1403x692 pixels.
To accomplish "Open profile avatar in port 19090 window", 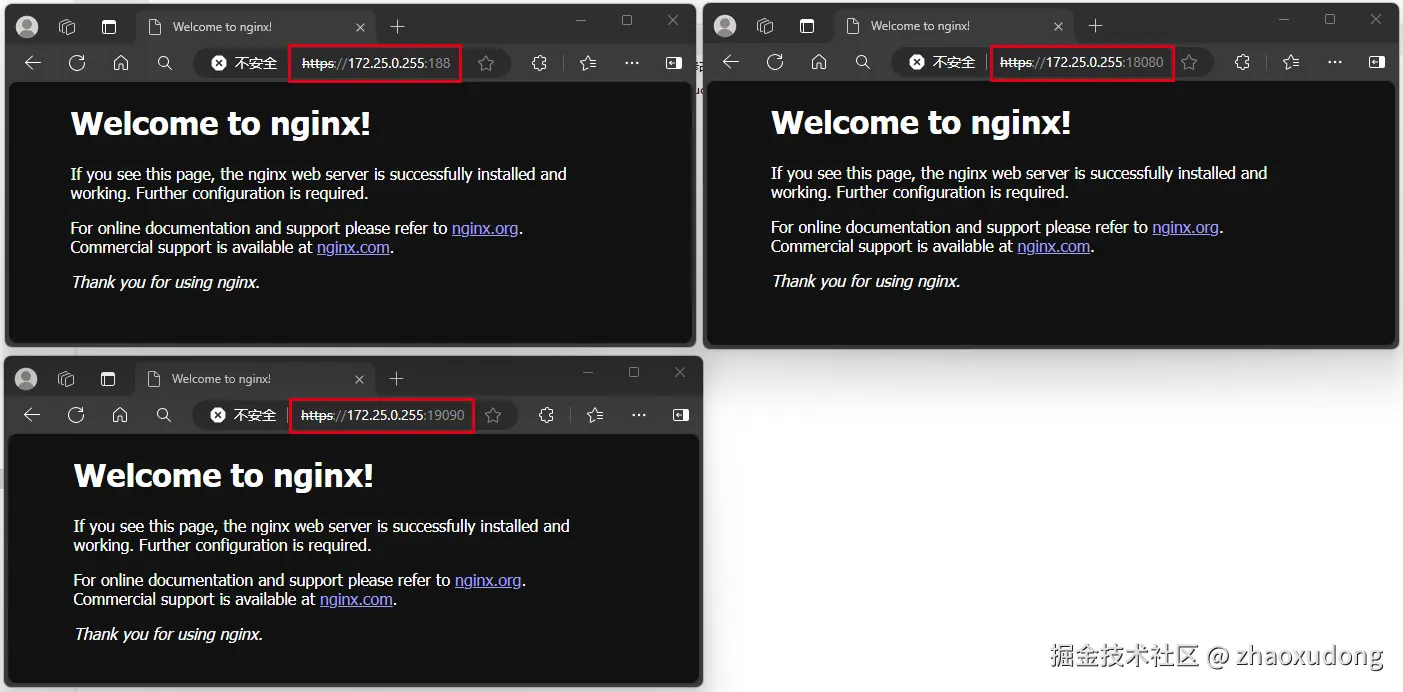I will tap(26, 379).
